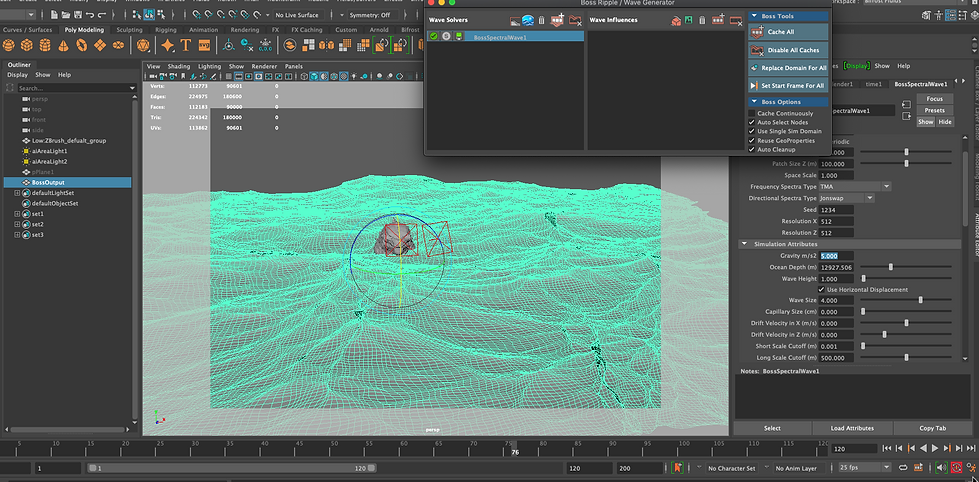Select BossOutput in the Outliner
Viewport: 979px width, 482px height.
tap(67, 182)
